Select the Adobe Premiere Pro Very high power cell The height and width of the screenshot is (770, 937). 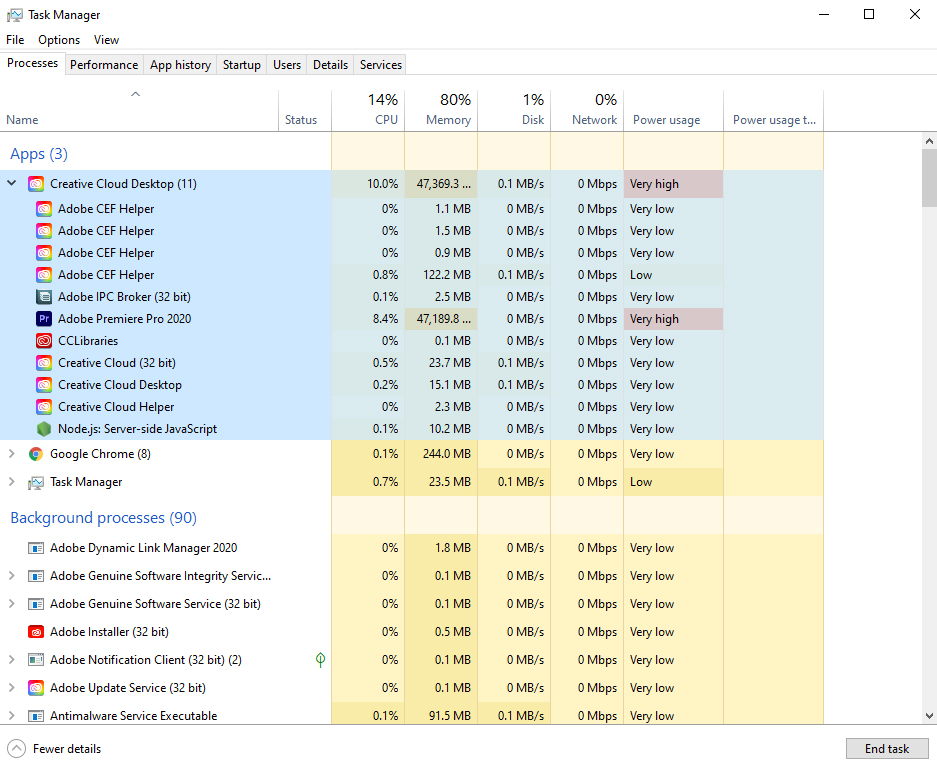[672, 319]
